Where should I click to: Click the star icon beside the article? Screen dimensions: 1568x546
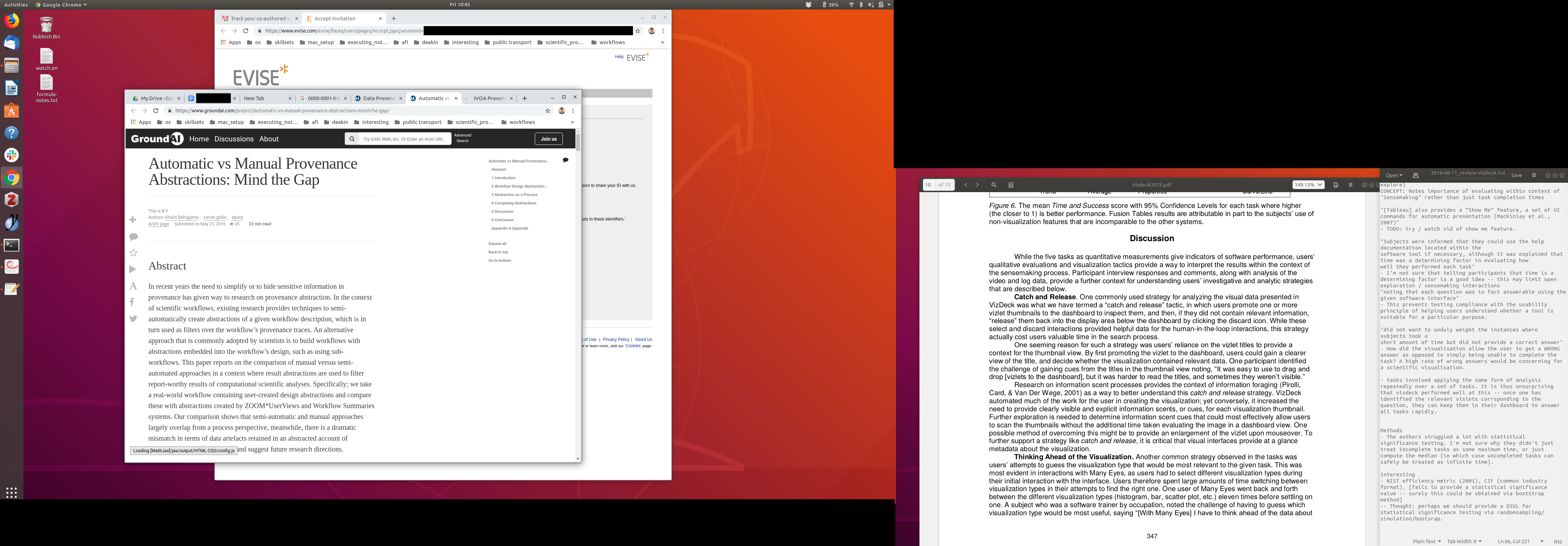(133, 253)
